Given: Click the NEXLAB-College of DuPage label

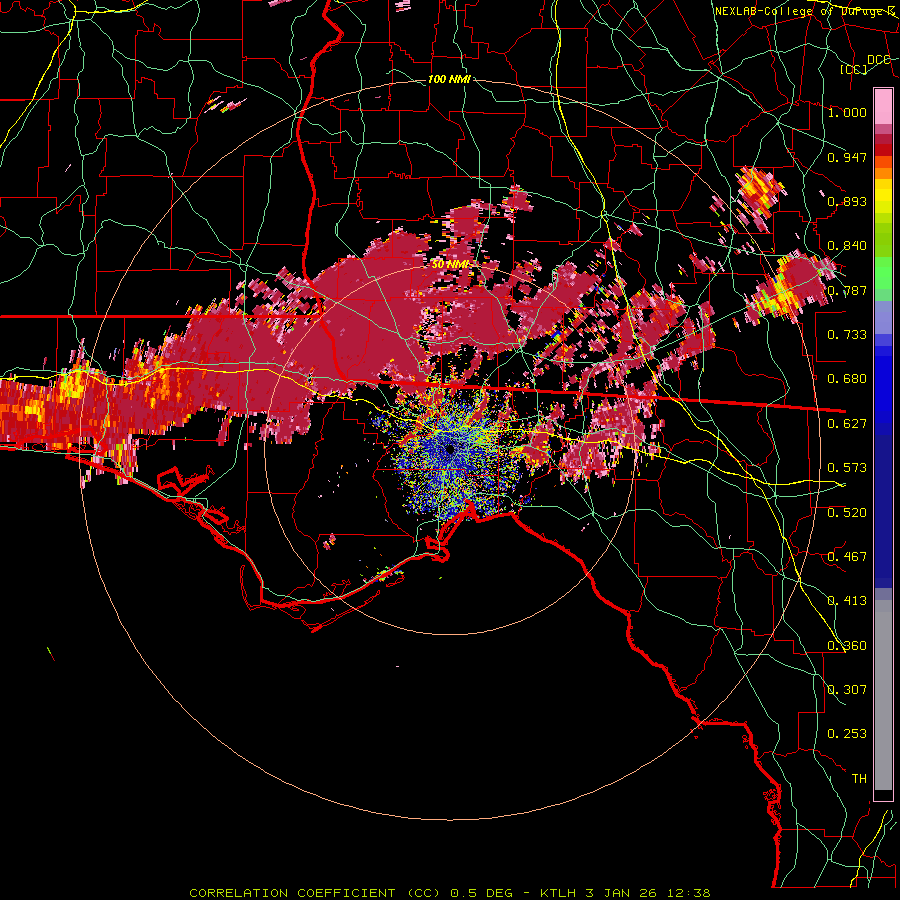Looking at the screenshot, I should coord(805,11).
